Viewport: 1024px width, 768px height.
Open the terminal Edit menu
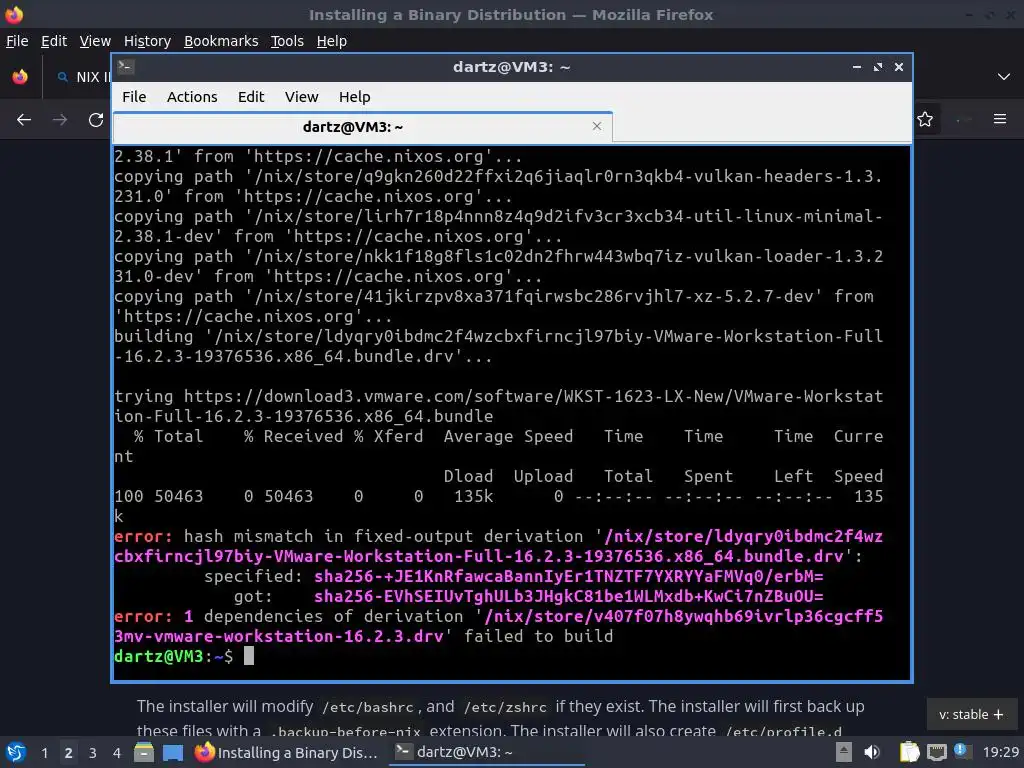[251, 97]
